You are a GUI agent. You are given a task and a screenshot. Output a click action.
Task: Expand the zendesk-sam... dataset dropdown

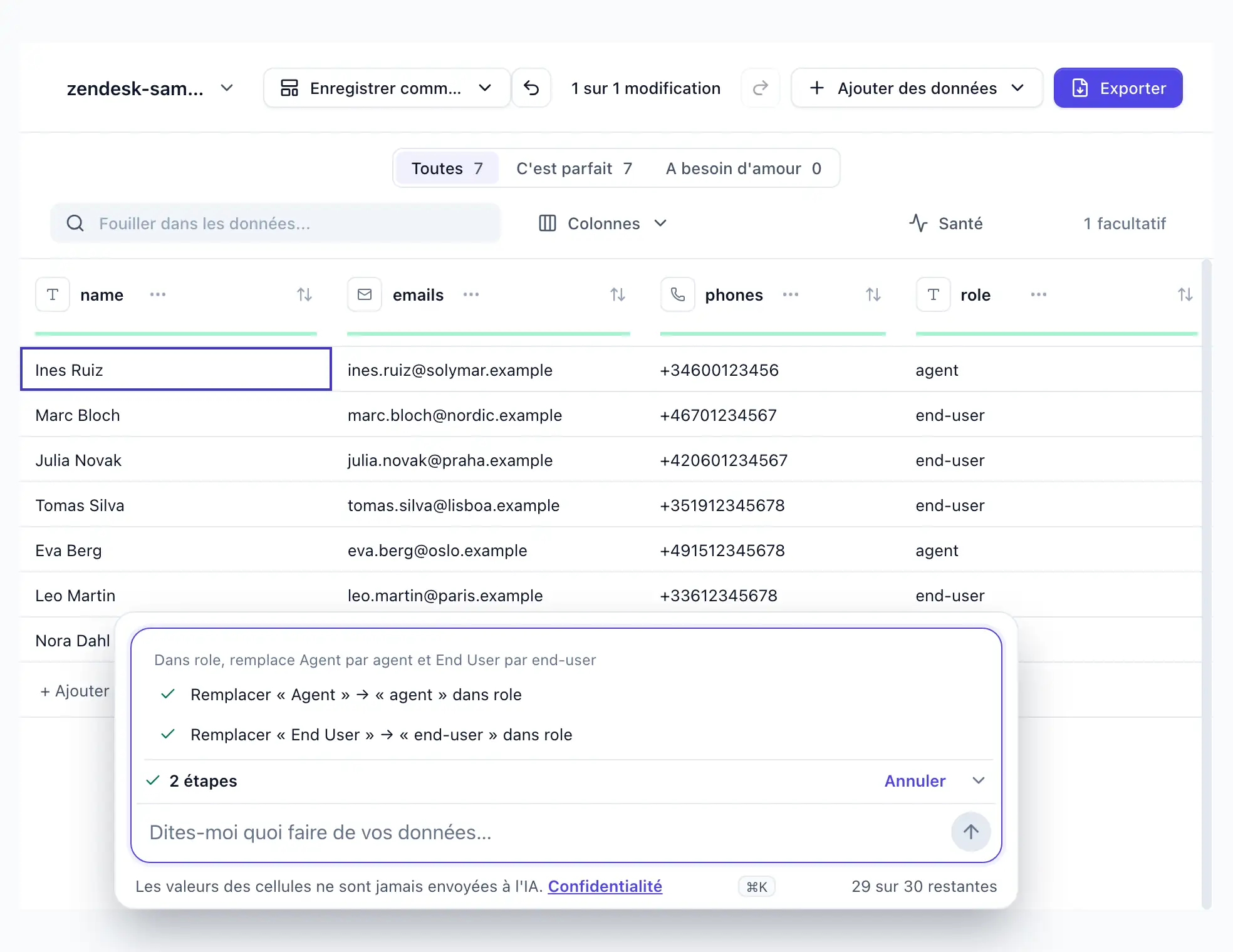click(150, 88)
